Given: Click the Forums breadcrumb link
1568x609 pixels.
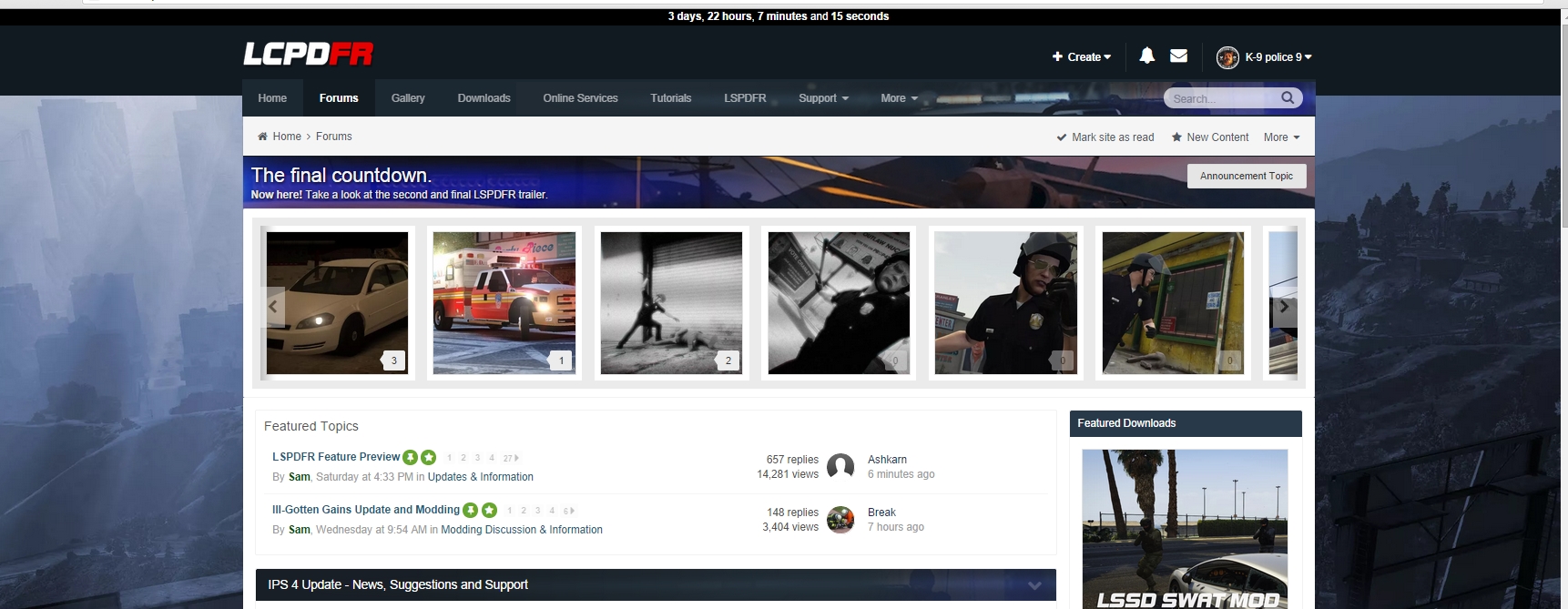Looking at the screenshot, I should 334,137.
